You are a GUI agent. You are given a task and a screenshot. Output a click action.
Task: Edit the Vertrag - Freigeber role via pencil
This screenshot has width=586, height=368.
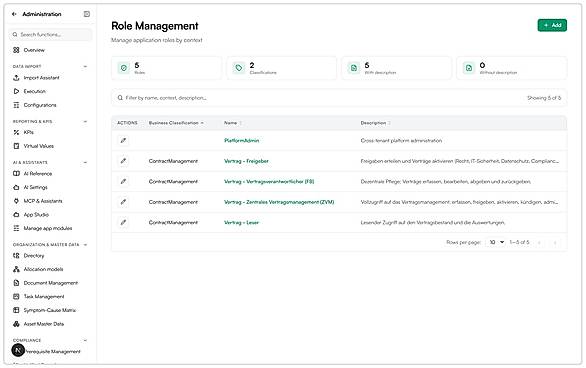point(123,161)
